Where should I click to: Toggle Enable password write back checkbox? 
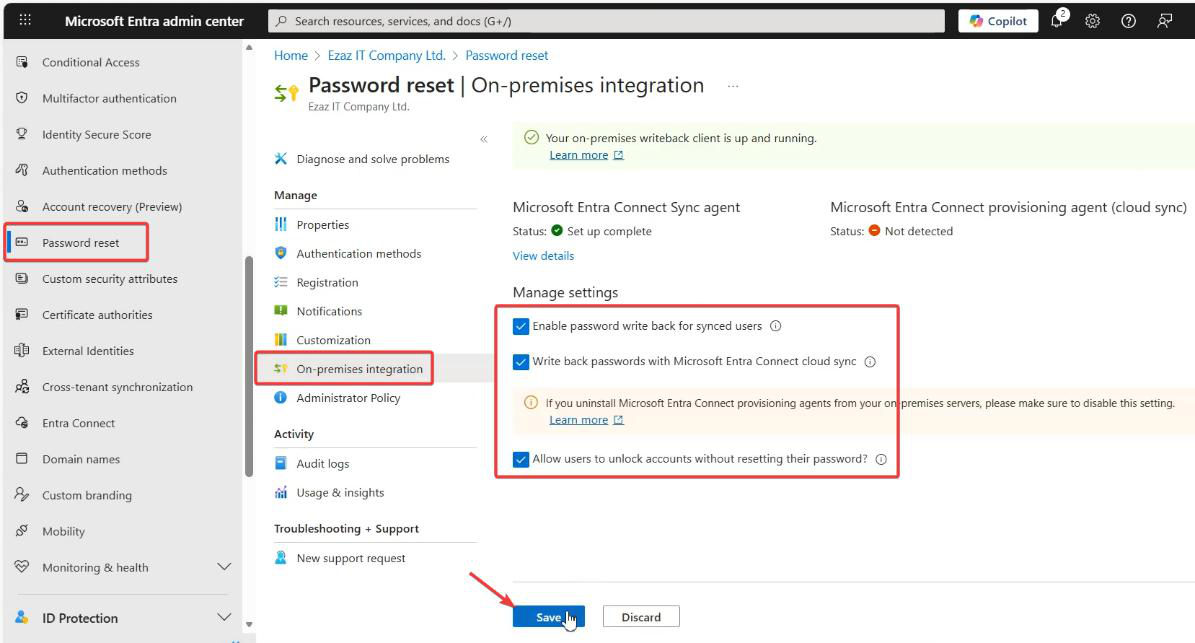521,326
